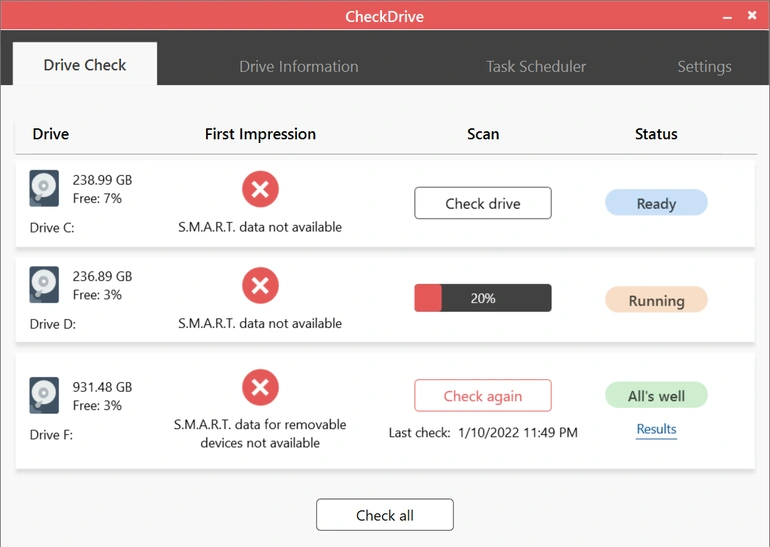The image size is (770, 547).
Task: Open the Task Scheduler tab
Action: point(536,67)
